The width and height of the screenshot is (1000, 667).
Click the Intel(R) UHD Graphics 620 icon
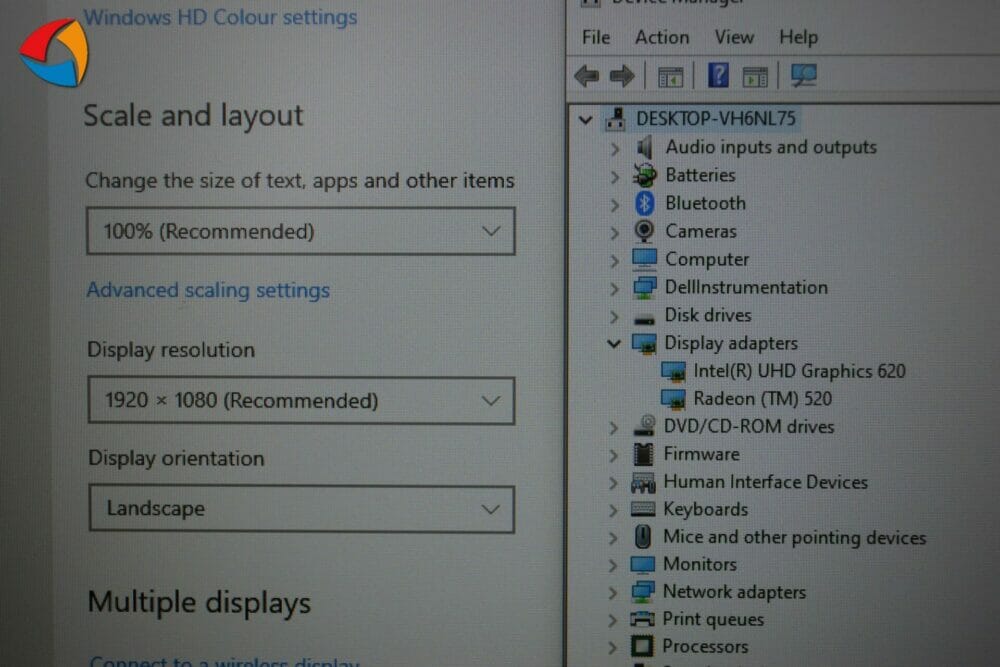coord(673,371)
